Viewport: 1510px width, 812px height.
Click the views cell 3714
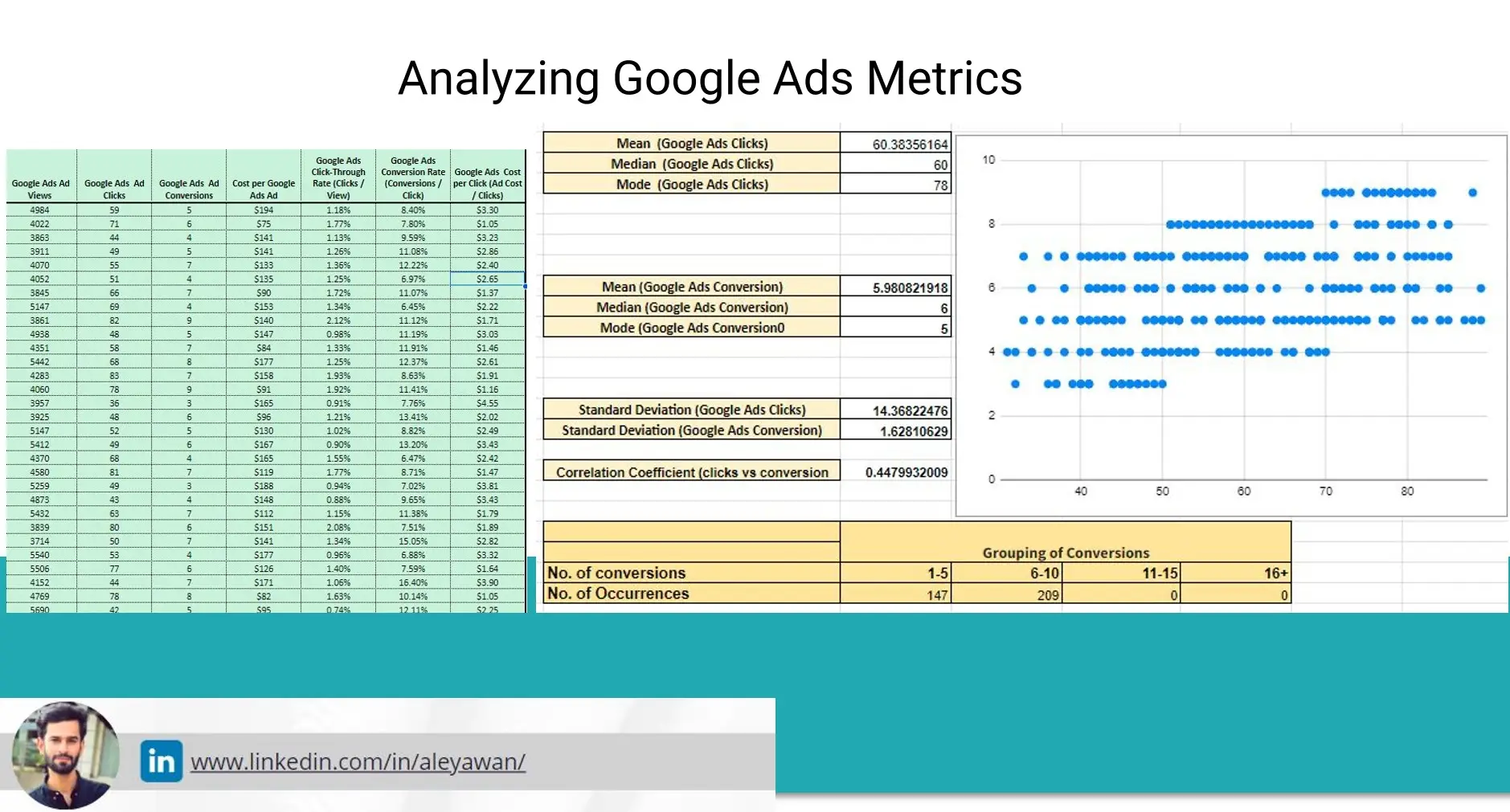pos(40,541)
